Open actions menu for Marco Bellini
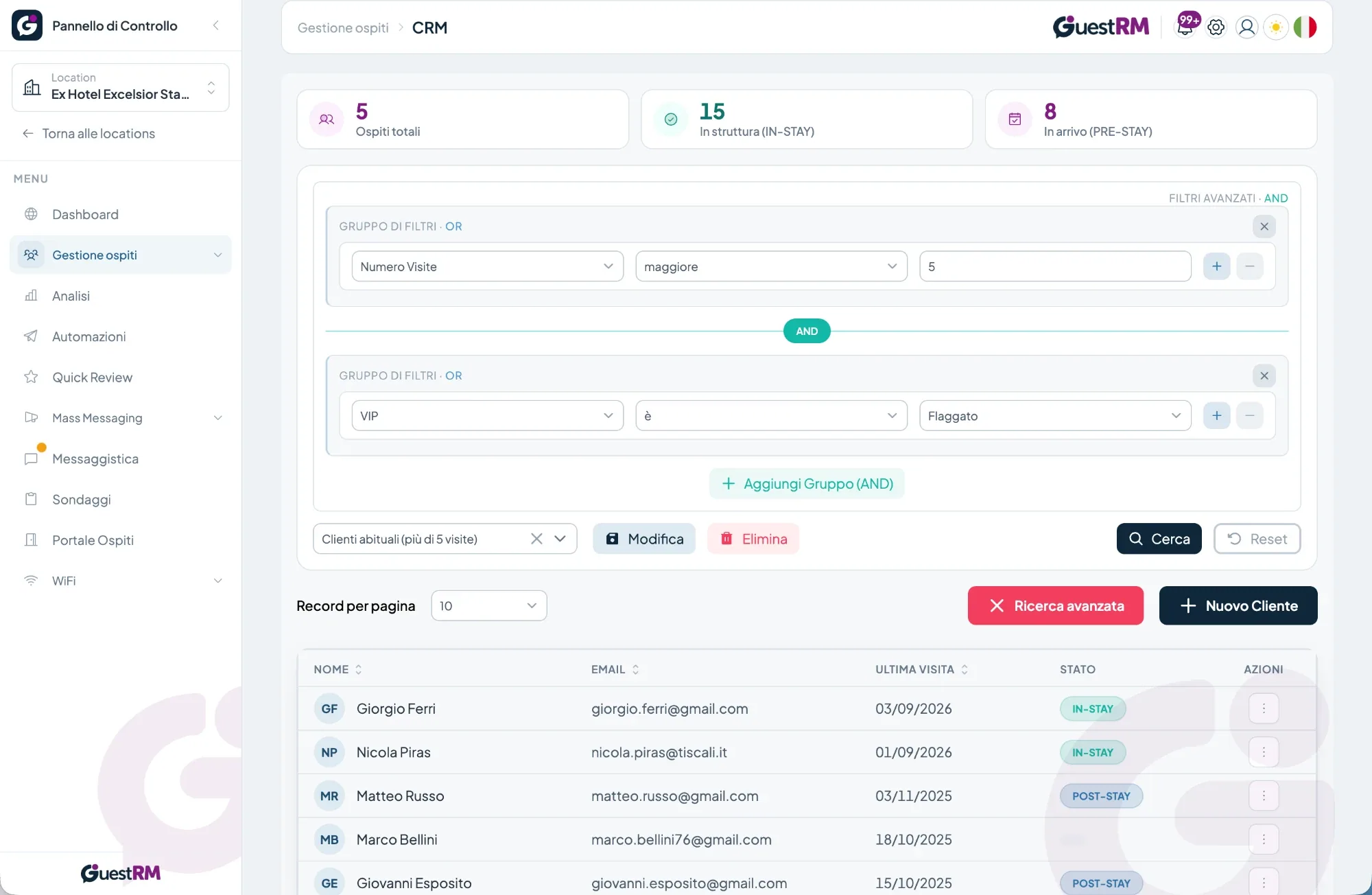The width and height of the screenshot is (1372, 895). coord(1264,839)
